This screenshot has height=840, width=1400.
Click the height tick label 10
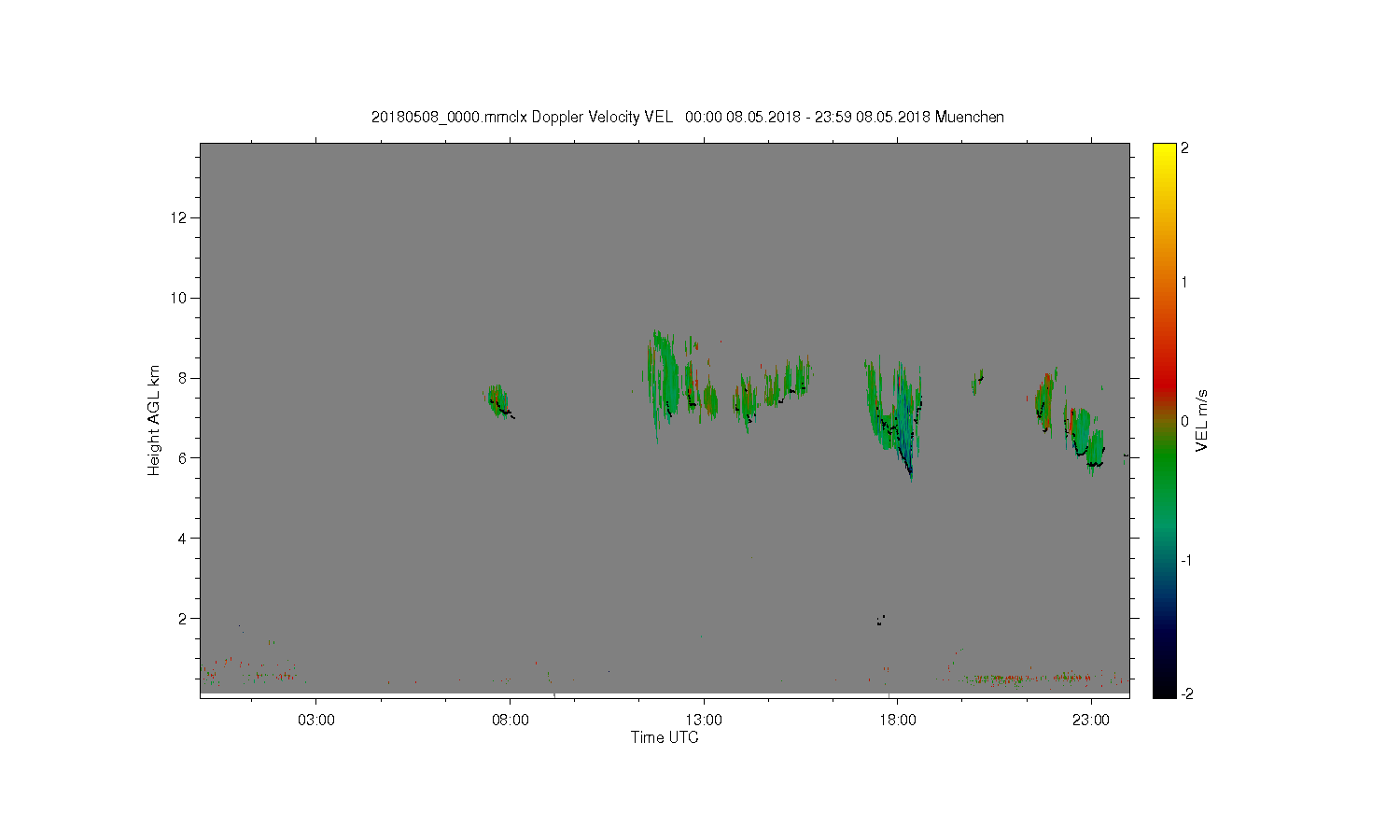[179, 298]
